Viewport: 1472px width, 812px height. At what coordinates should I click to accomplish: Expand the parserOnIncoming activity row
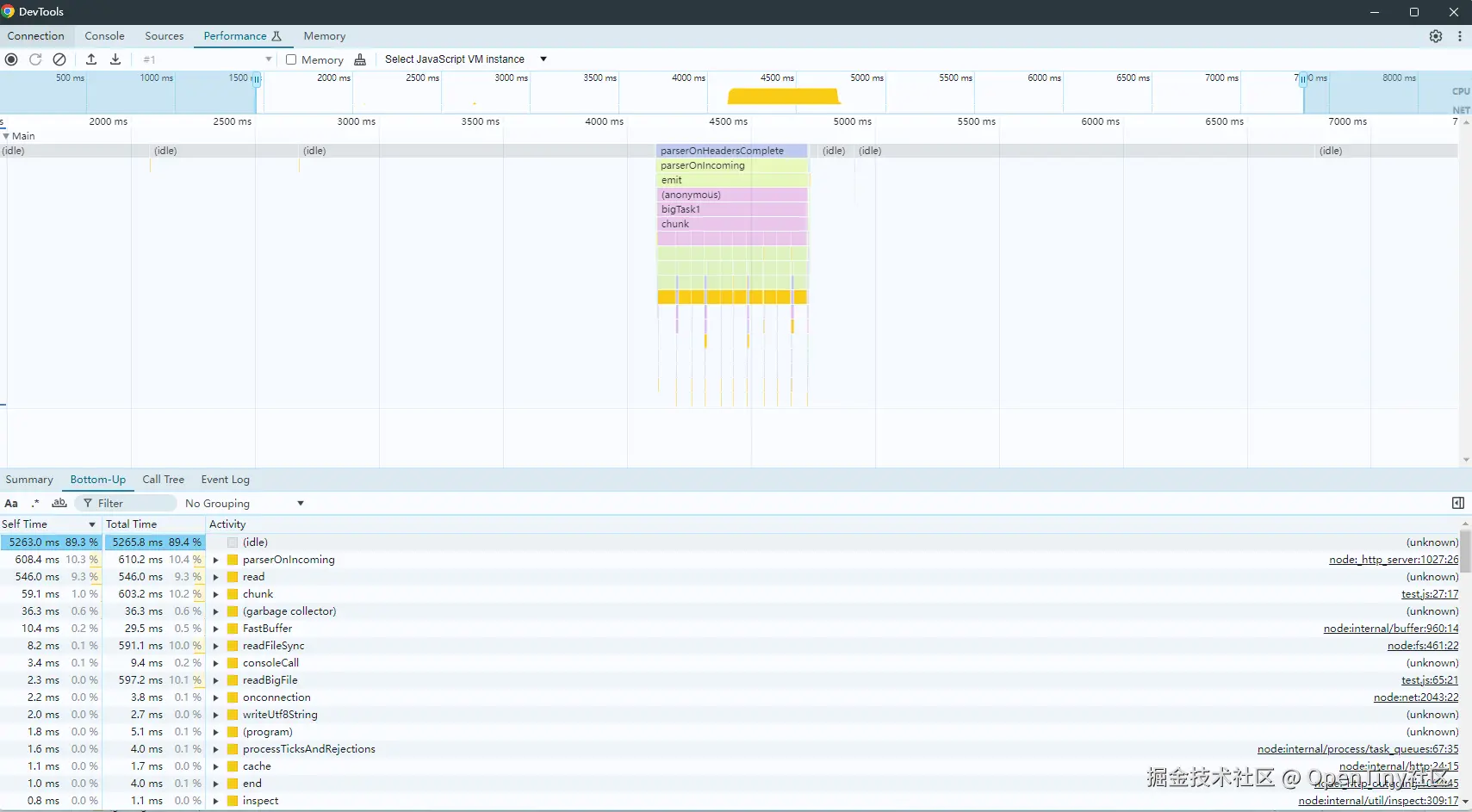click(216, 560)
